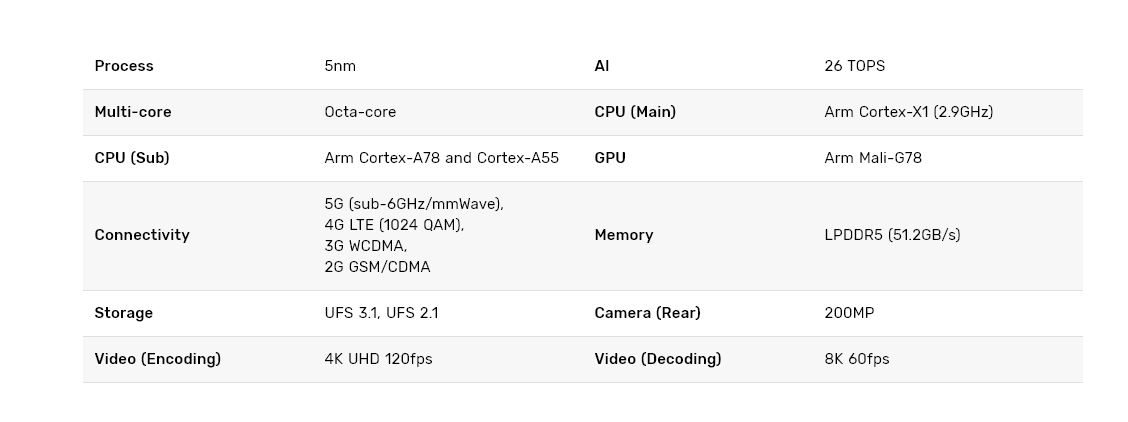This screenshot has width=1128, height=422.
Task: Click the 4G LTE (1024 QAM) line
Action: tap(394, 225)
